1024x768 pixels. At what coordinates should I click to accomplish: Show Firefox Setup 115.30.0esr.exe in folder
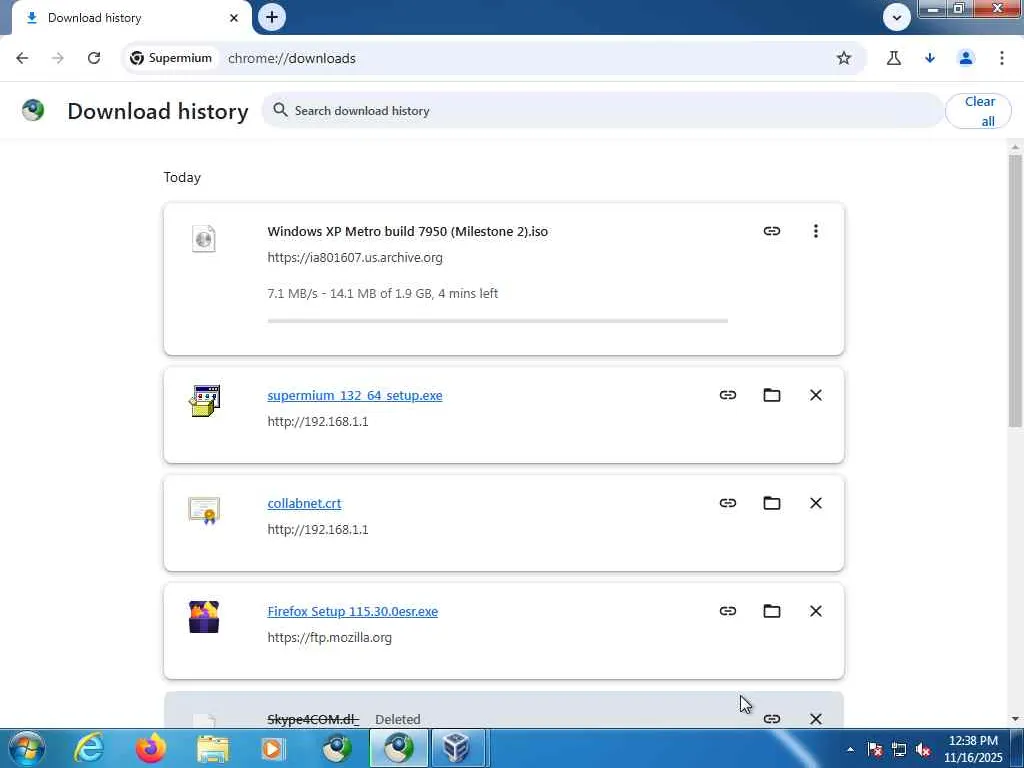coord(771,611)
